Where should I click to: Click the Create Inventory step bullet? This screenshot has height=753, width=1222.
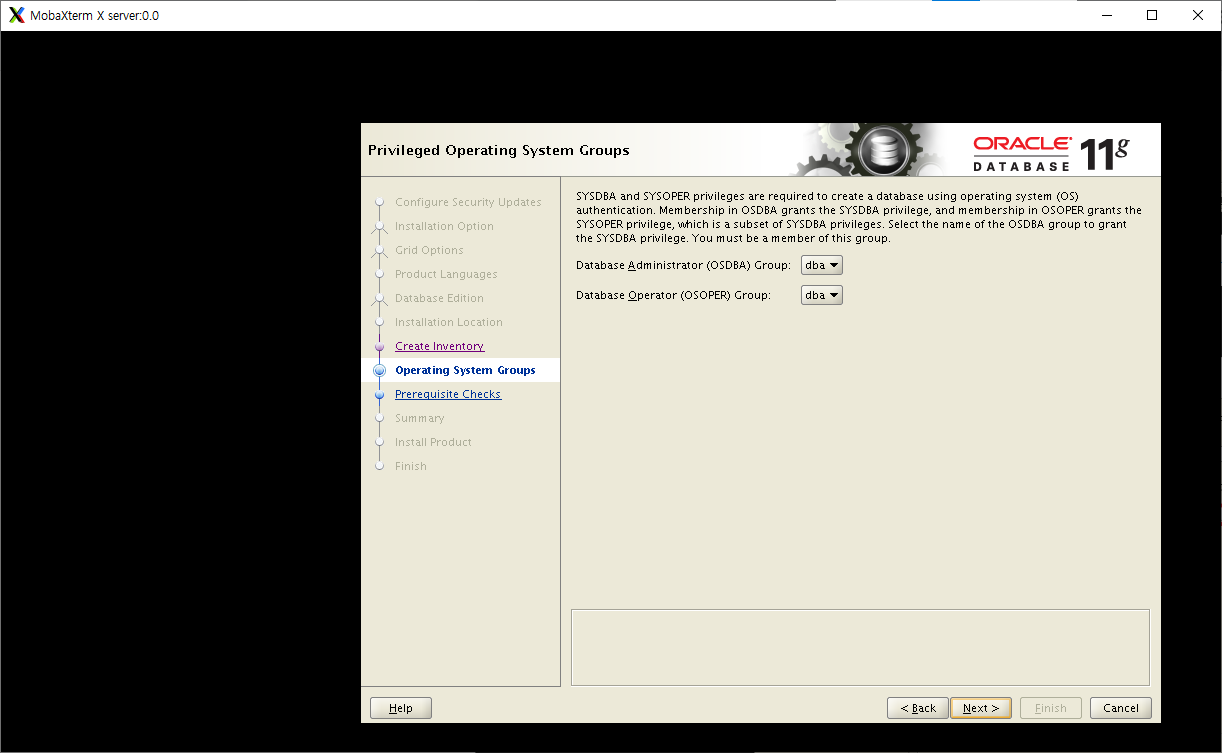379,346
